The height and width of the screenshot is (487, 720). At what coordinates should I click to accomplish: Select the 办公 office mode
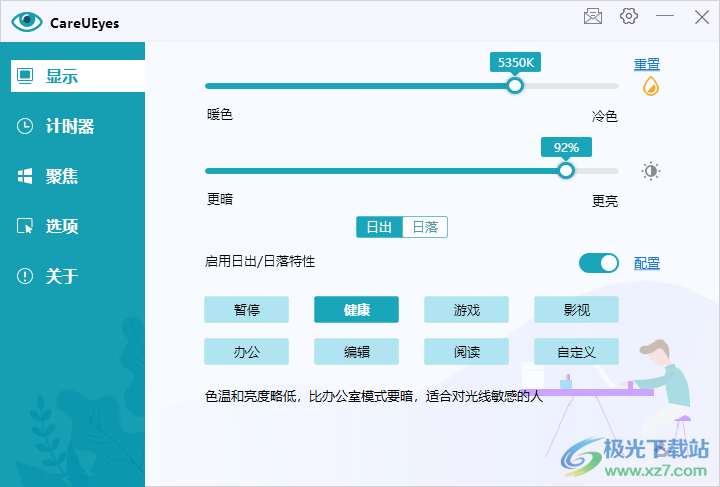(247, 352)
